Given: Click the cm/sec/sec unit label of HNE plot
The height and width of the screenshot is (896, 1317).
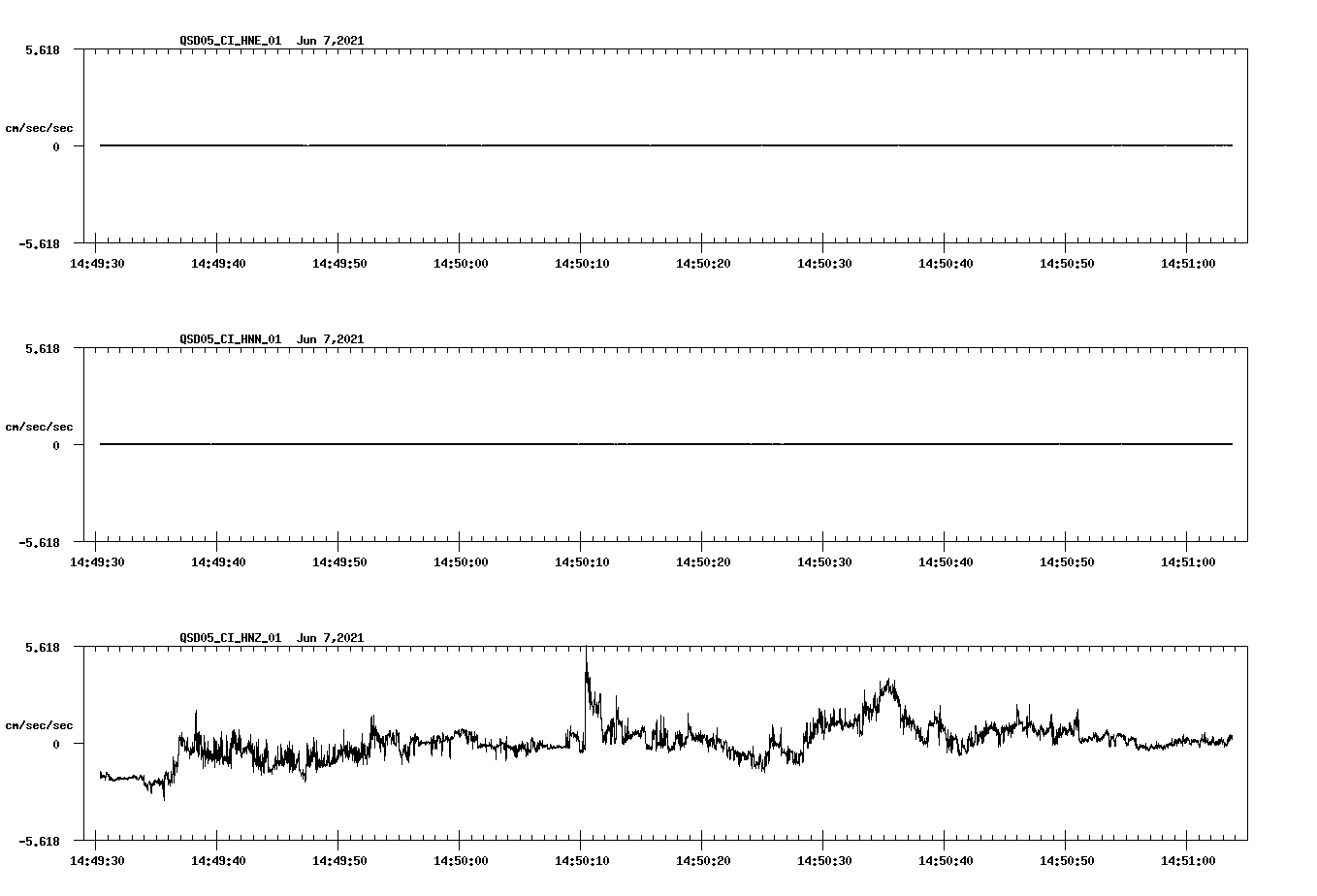Looking at the screenshot, I should 40,129.
